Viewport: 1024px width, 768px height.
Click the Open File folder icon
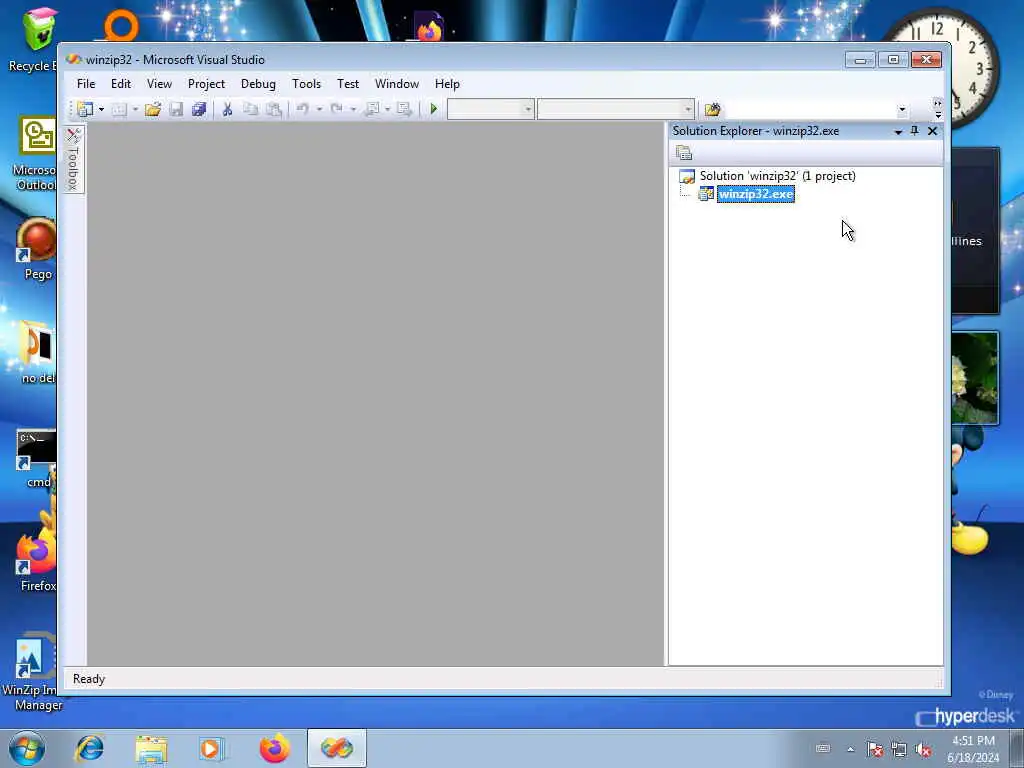coord(153,109)
